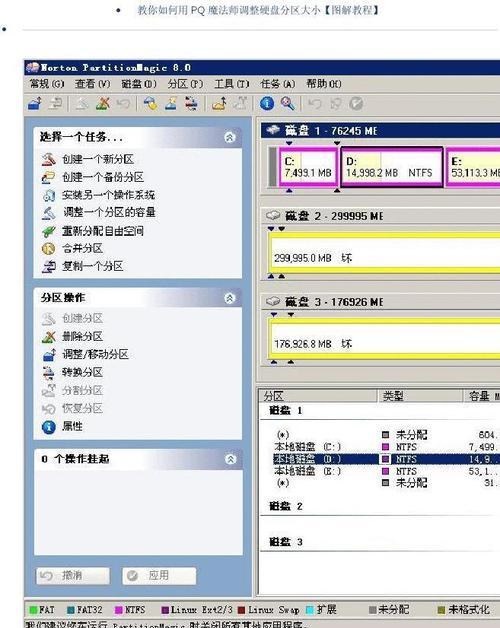Click the magenta NTFS legend swatch
The width and height of the screenshot is (500, 628).
click(119, 610)
